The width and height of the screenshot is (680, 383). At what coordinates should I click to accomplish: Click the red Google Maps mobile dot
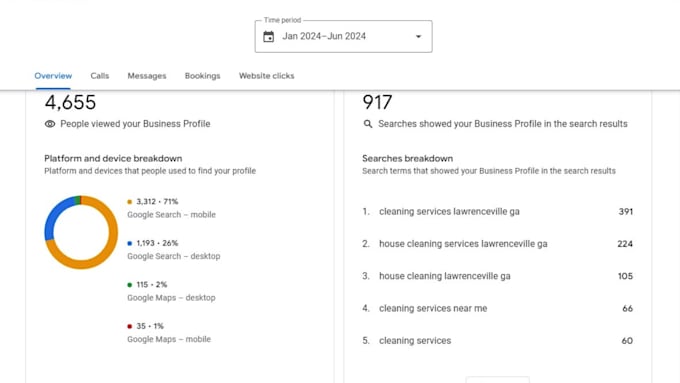[129, 326]
